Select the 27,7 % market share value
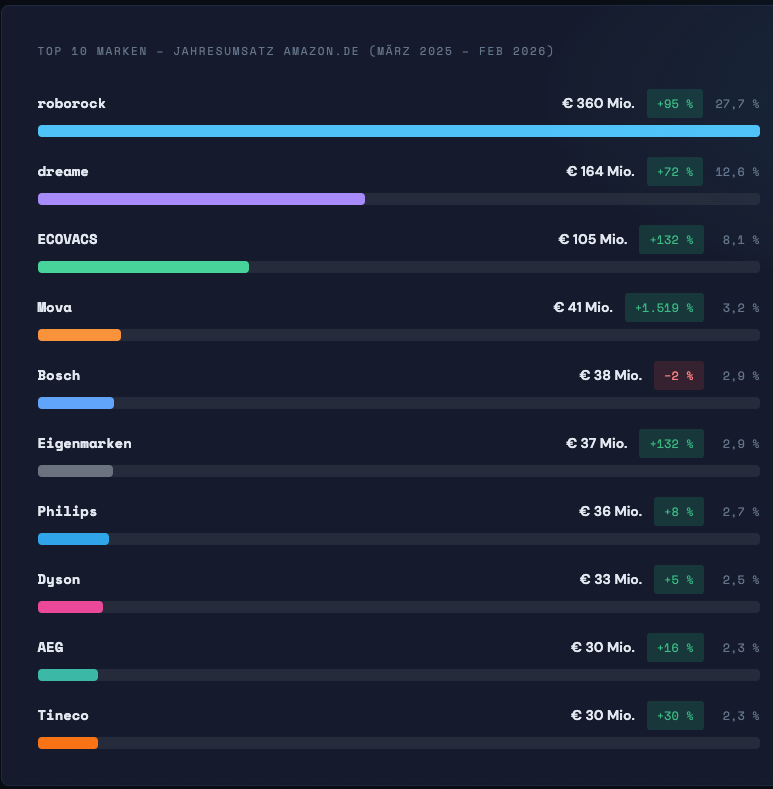The image size is (773, 789). coord(737,103)
